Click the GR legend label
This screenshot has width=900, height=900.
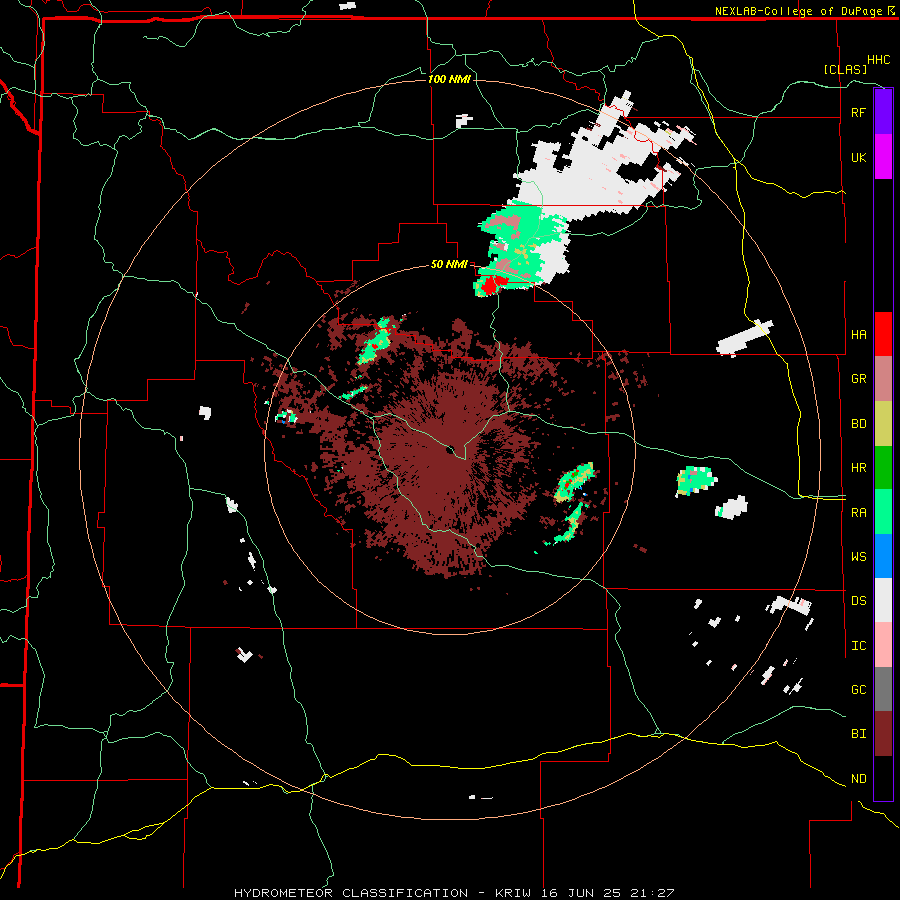point(858,379)
